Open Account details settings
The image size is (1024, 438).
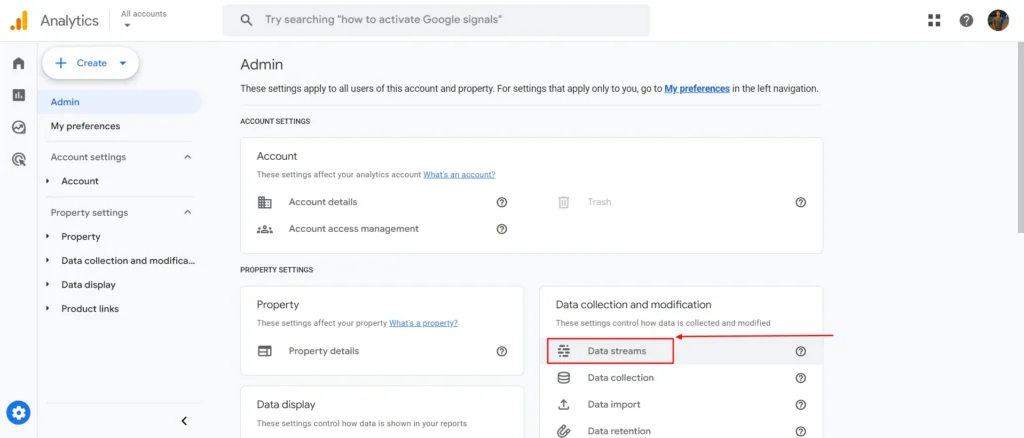tap(323, 202)
